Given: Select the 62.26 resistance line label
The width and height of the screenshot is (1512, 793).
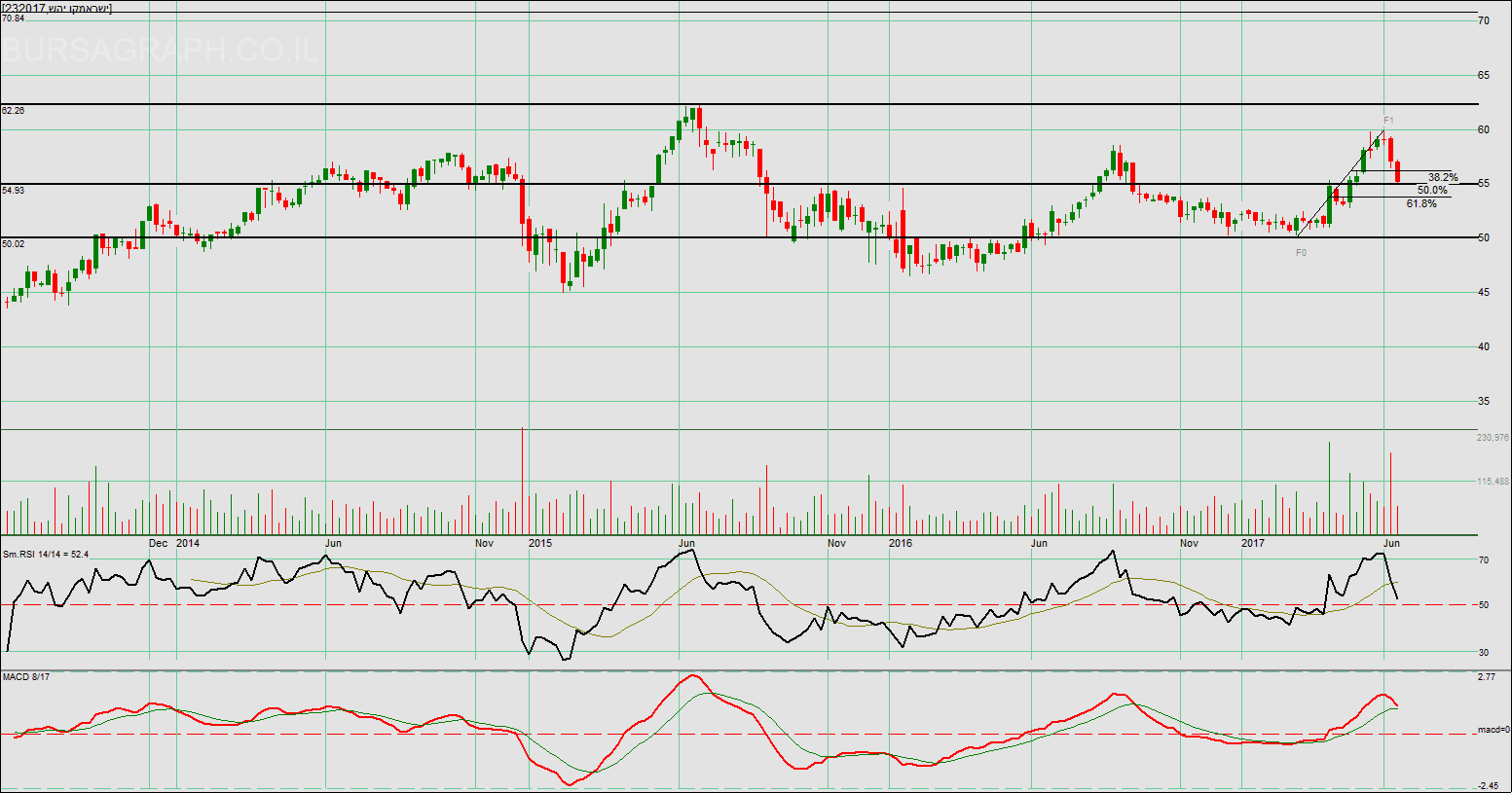Looking at the screenshot, I should [x=14, y=111].
